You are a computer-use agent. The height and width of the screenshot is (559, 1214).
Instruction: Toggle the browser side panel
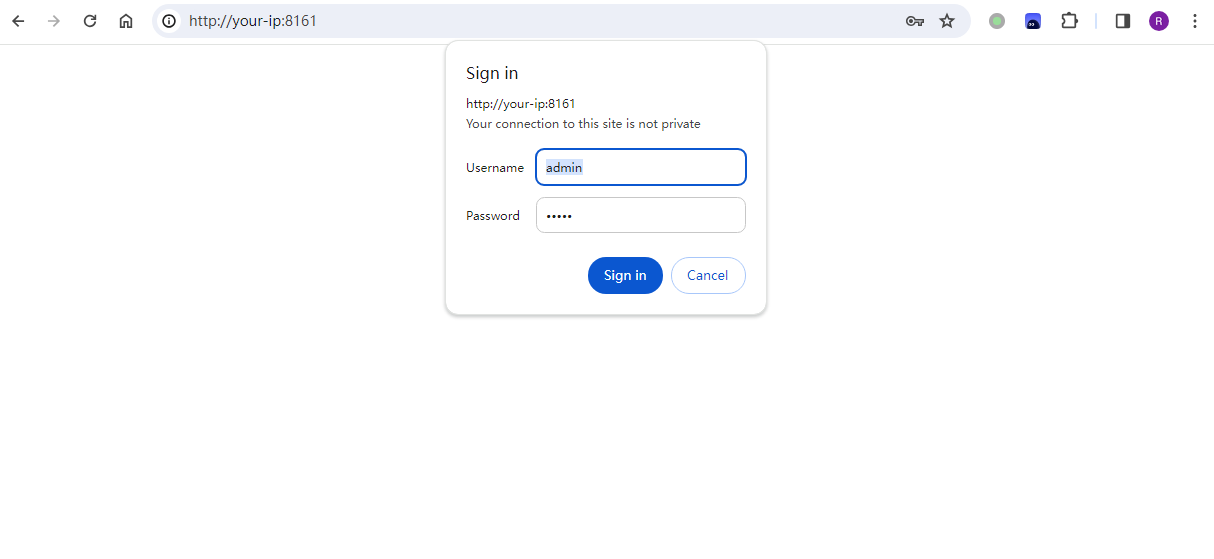1123,21
